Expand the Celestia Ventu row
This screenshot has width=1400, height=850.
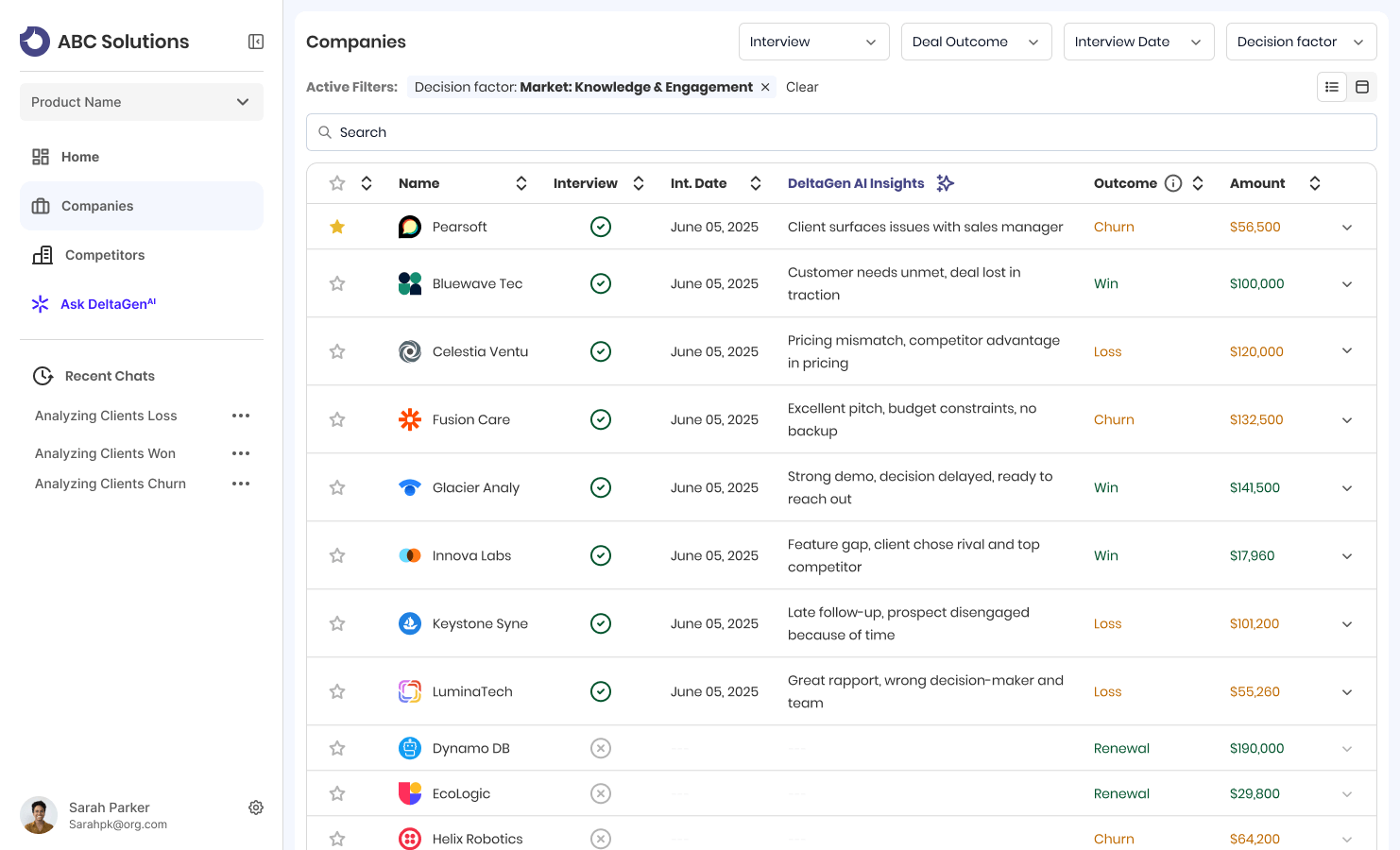pyautogui.click(x=1347, y=351)
